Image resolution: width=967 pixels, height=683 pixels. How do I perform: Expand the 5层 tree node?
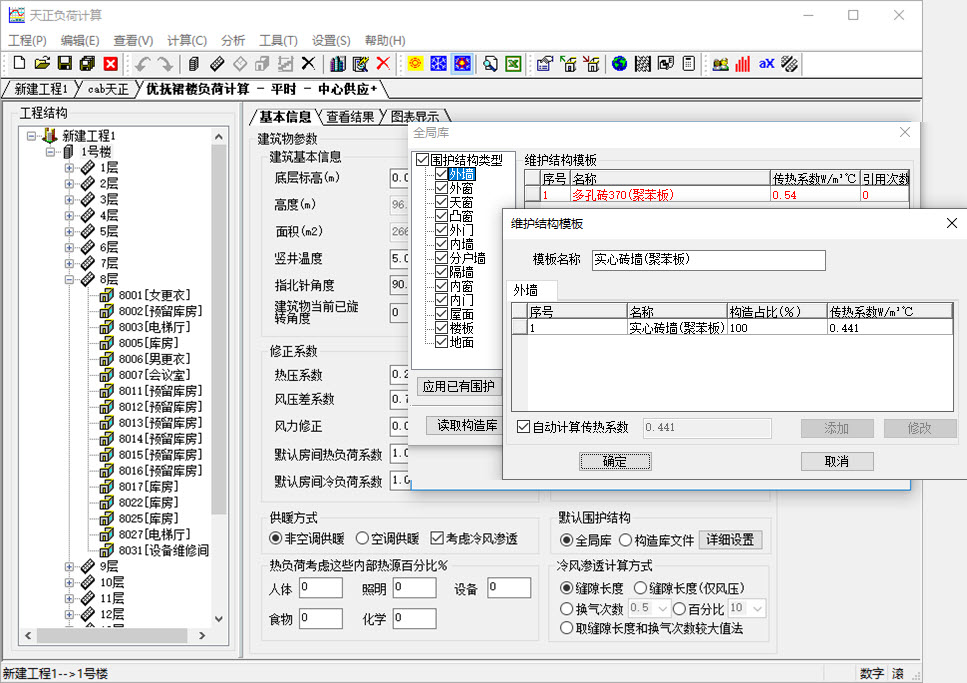[69, 231]
